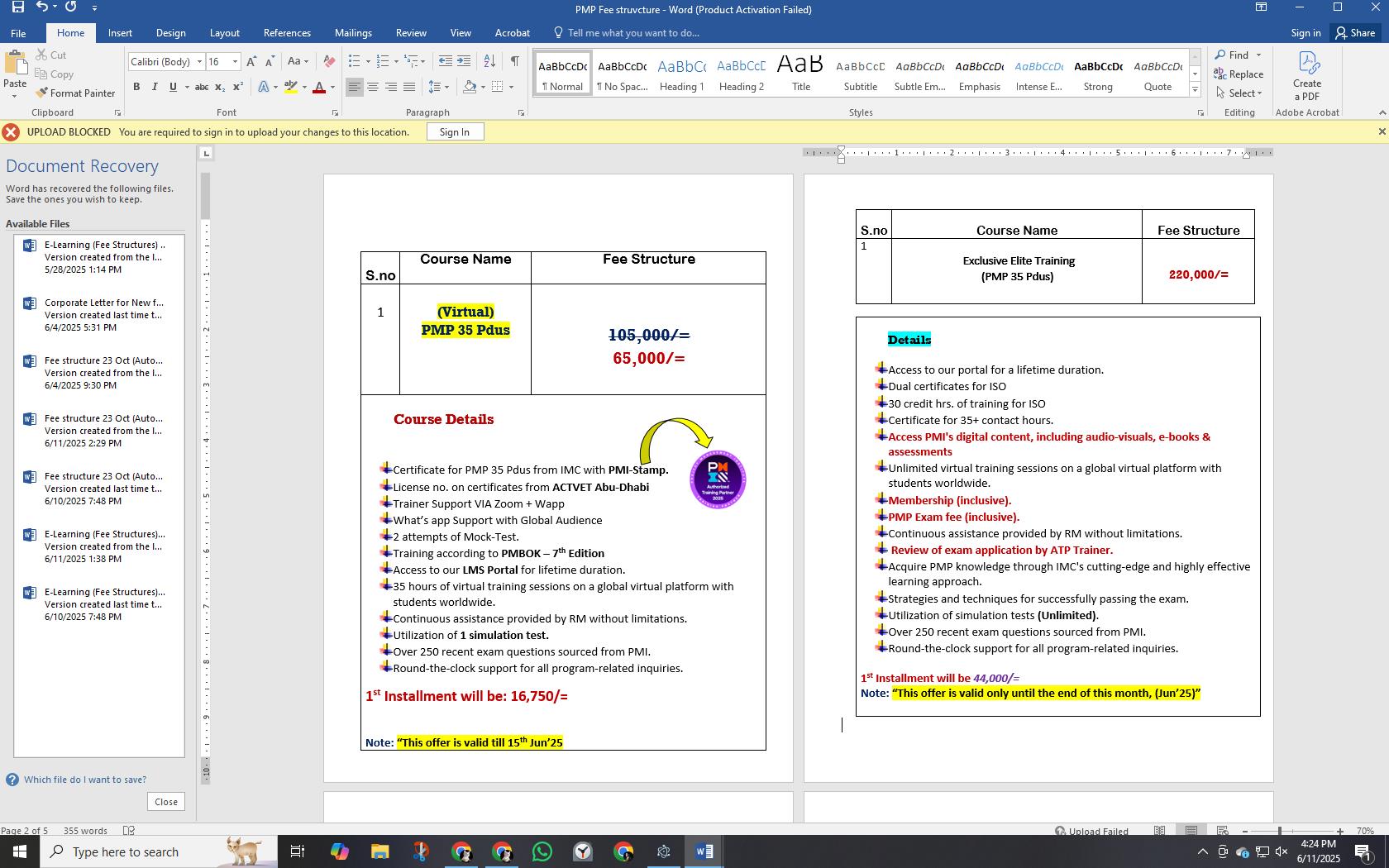Open the Layout tab
Image resolution: width=1389 pixels, height=868 pixels.
224,33
